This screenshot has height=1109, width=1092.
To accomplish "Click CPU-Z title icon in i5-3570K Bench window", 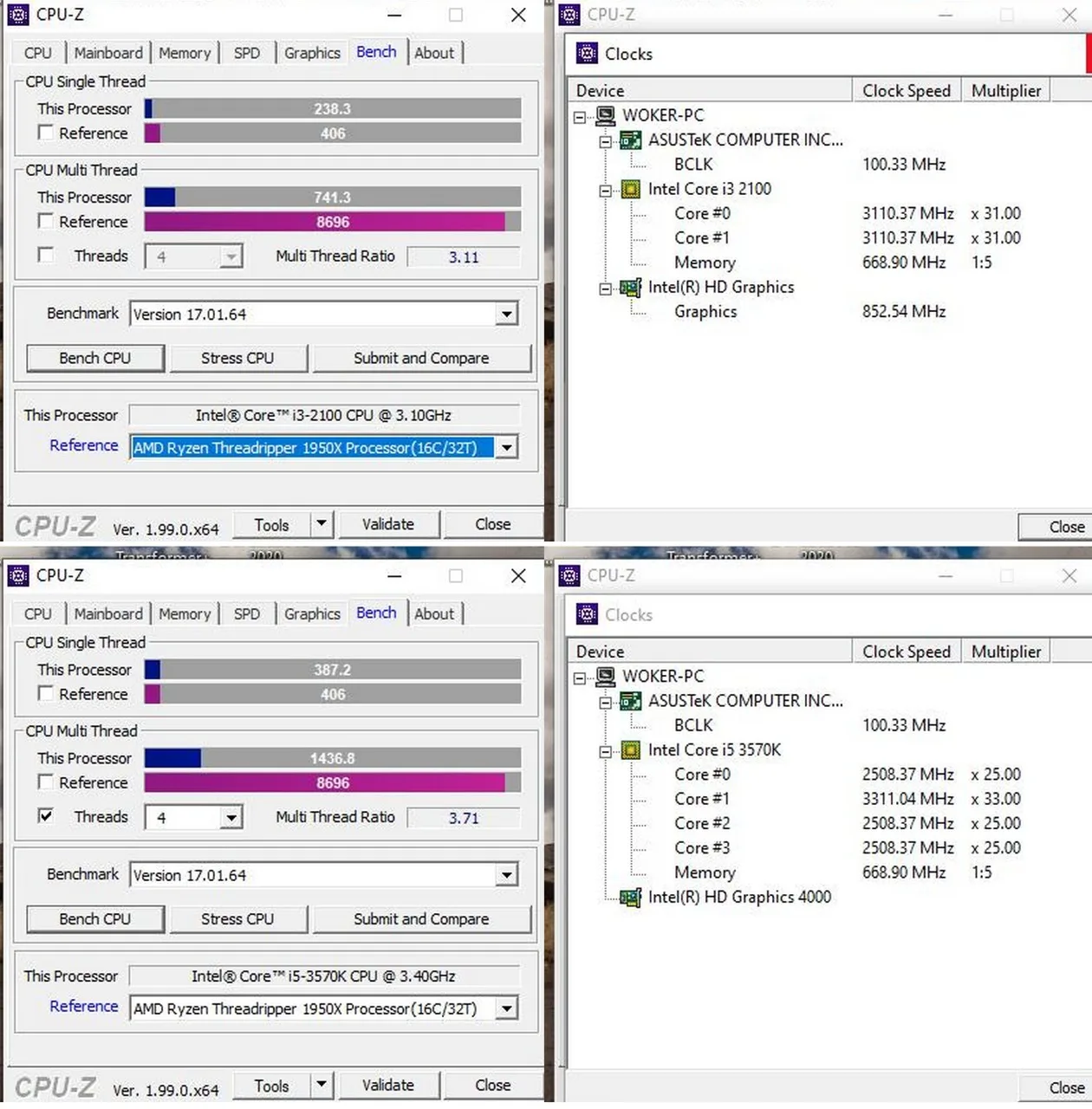I will (x=17, y=575).
